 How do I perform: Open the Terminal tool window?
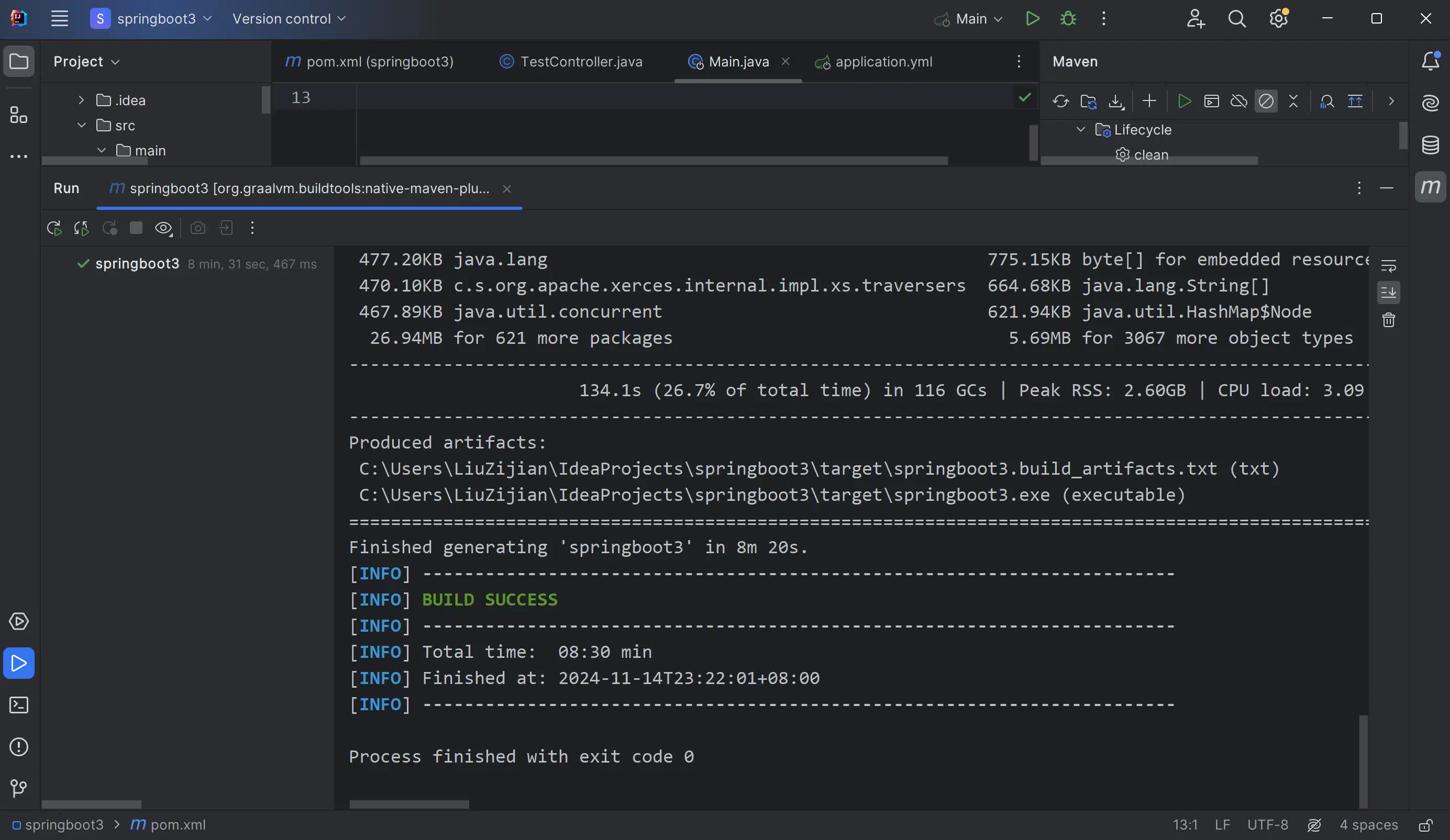click(x=18, y=705)
